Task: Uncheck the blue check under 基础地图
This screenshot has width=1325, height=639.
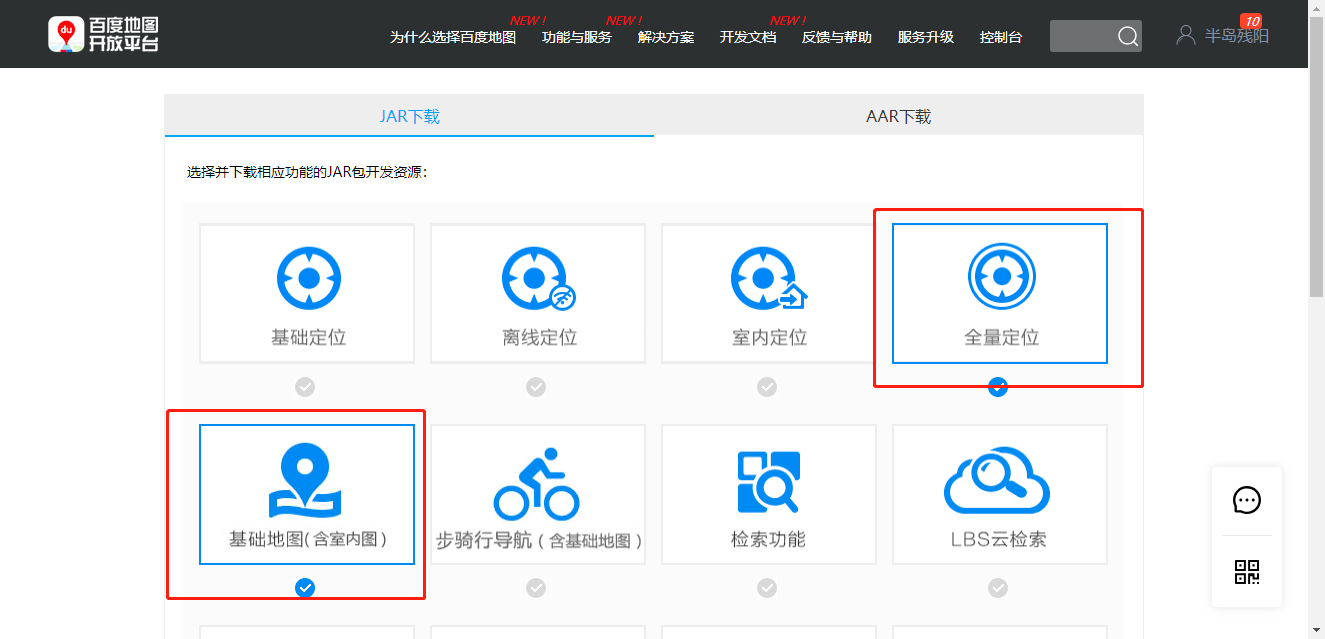Action: coord(305,587)
